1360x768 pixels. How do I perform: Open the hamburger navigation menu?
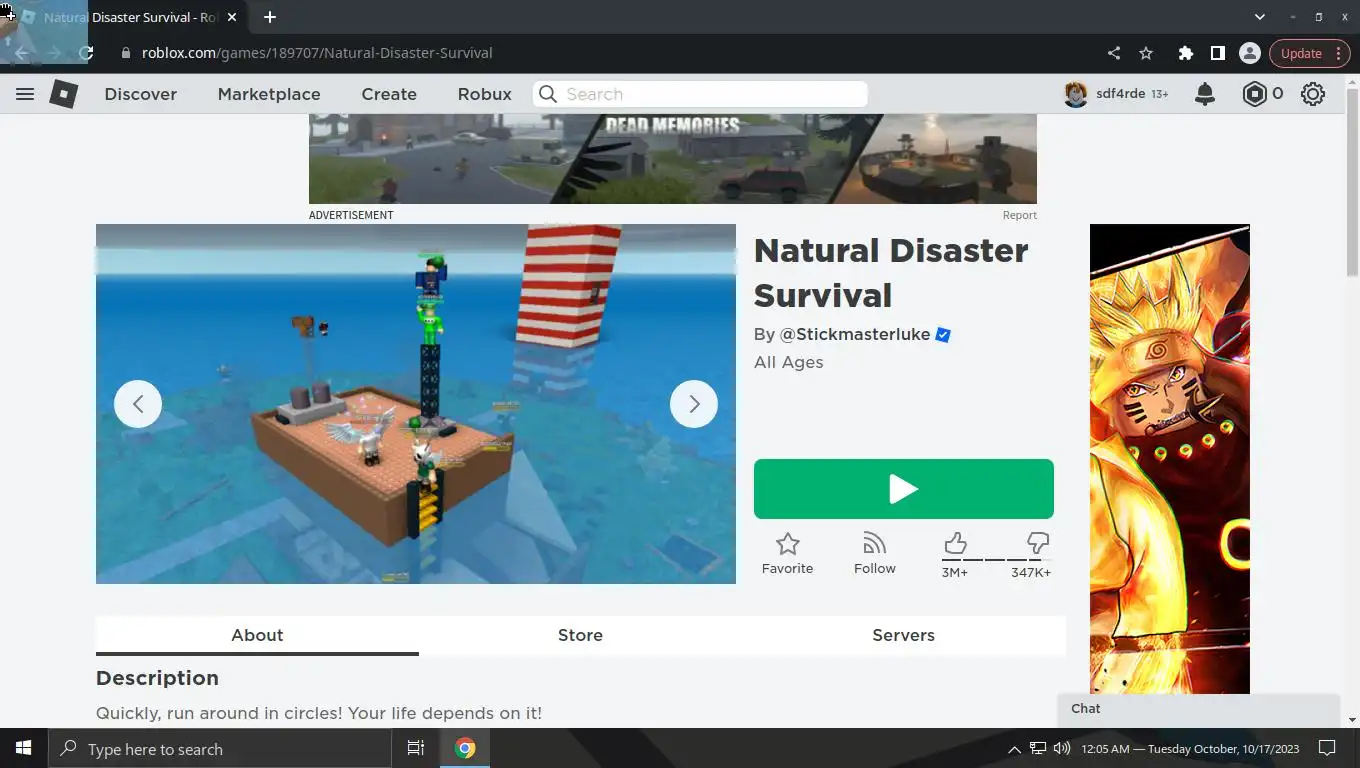25,94
